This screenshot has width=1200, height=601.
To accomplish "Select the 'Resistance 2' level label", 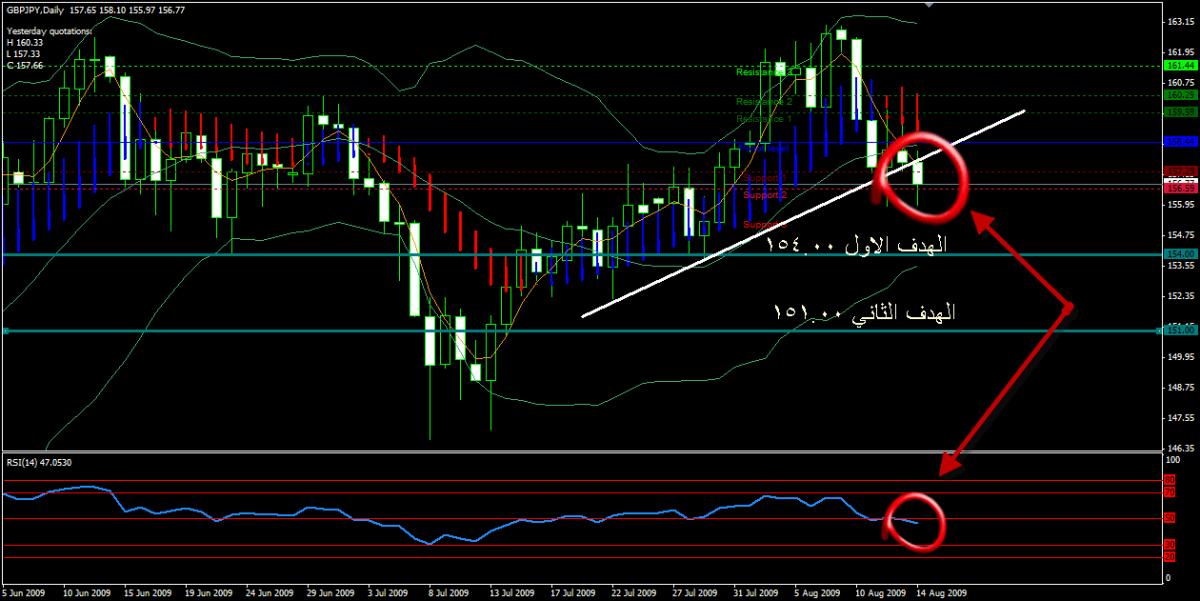I will coord(764,102).
